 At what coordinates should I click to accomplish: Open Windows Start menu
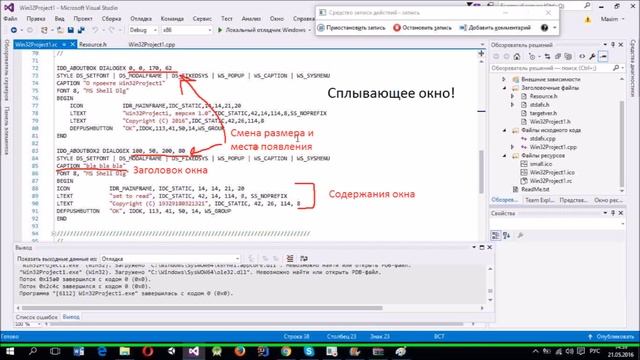coord(10,351)
